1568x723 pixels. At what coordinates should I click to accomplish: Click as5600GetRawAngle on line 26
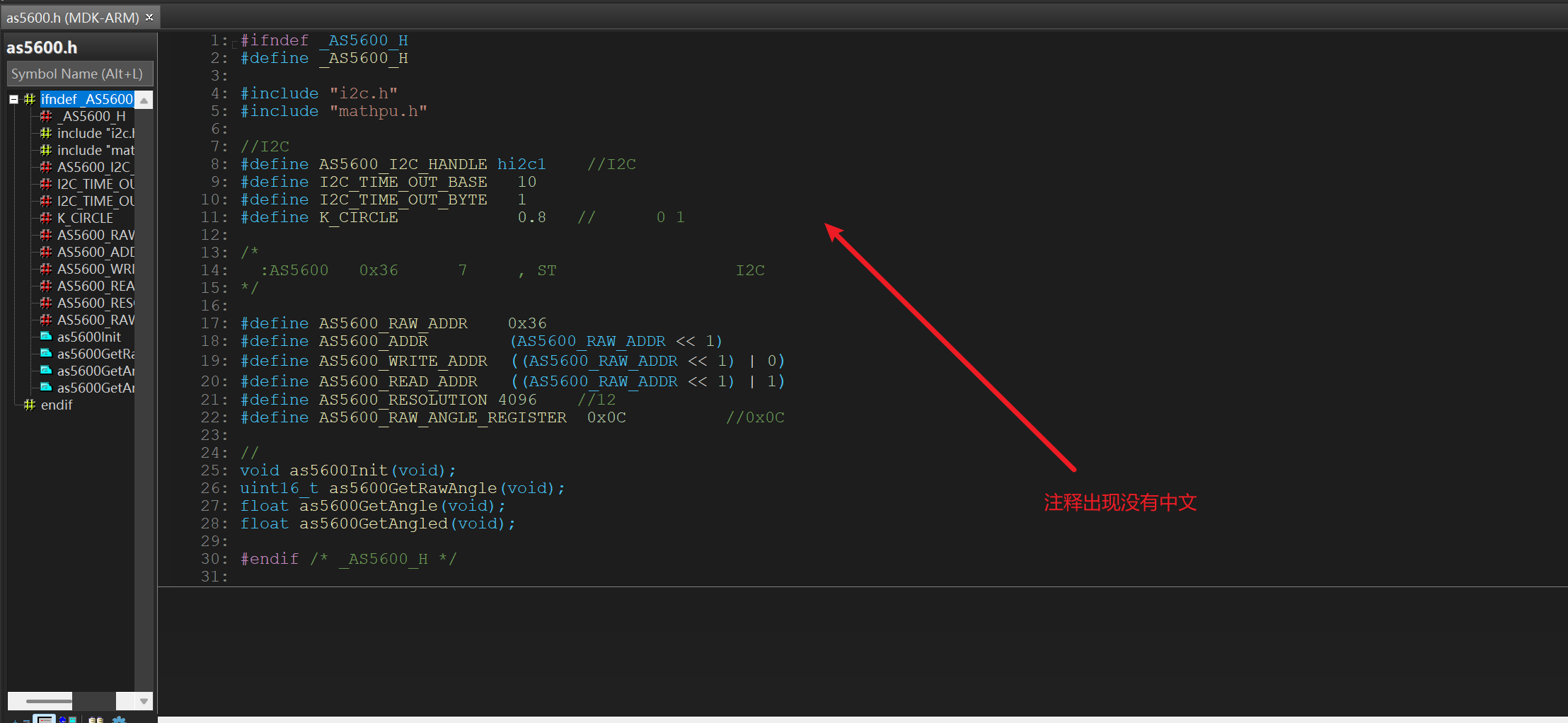[x=413, y=488]
